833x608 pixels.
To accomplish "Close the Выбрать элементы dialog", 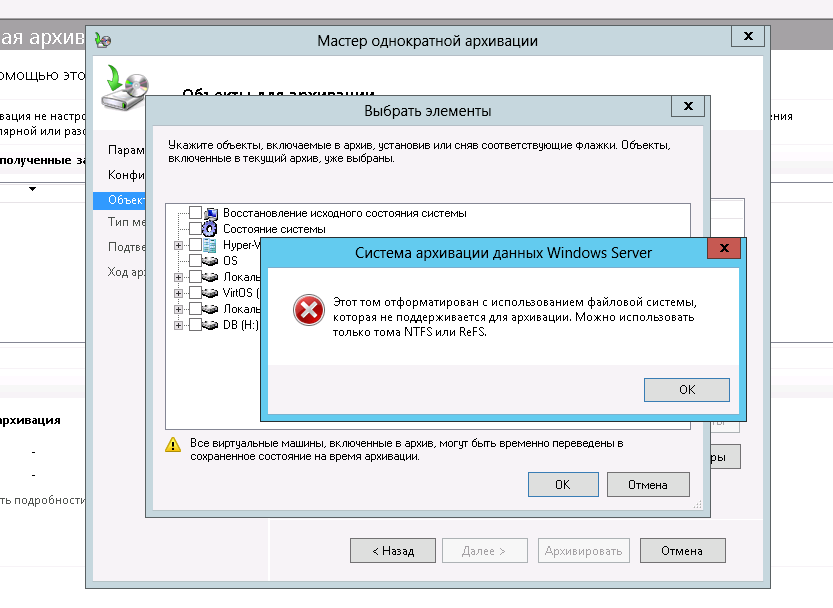I will tap(688, 106).
